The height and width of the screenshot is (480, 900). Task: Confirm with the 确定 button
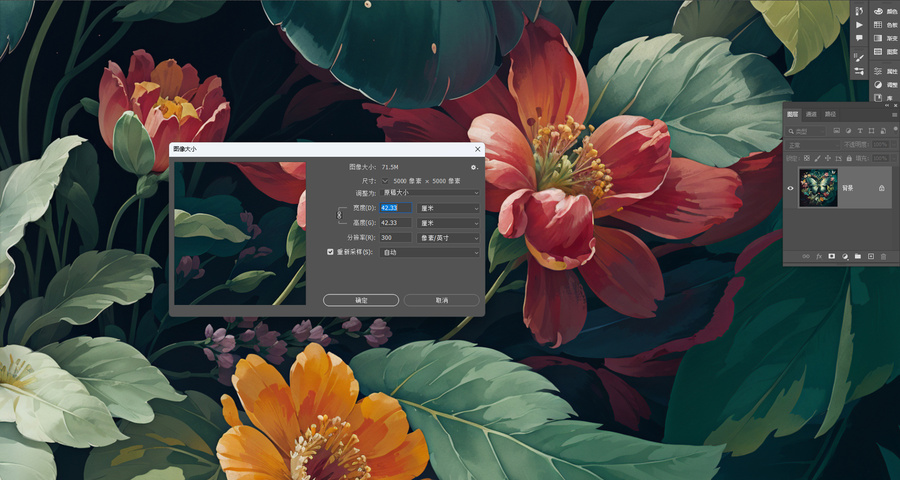pyautogui.click(x=361, y=300)
